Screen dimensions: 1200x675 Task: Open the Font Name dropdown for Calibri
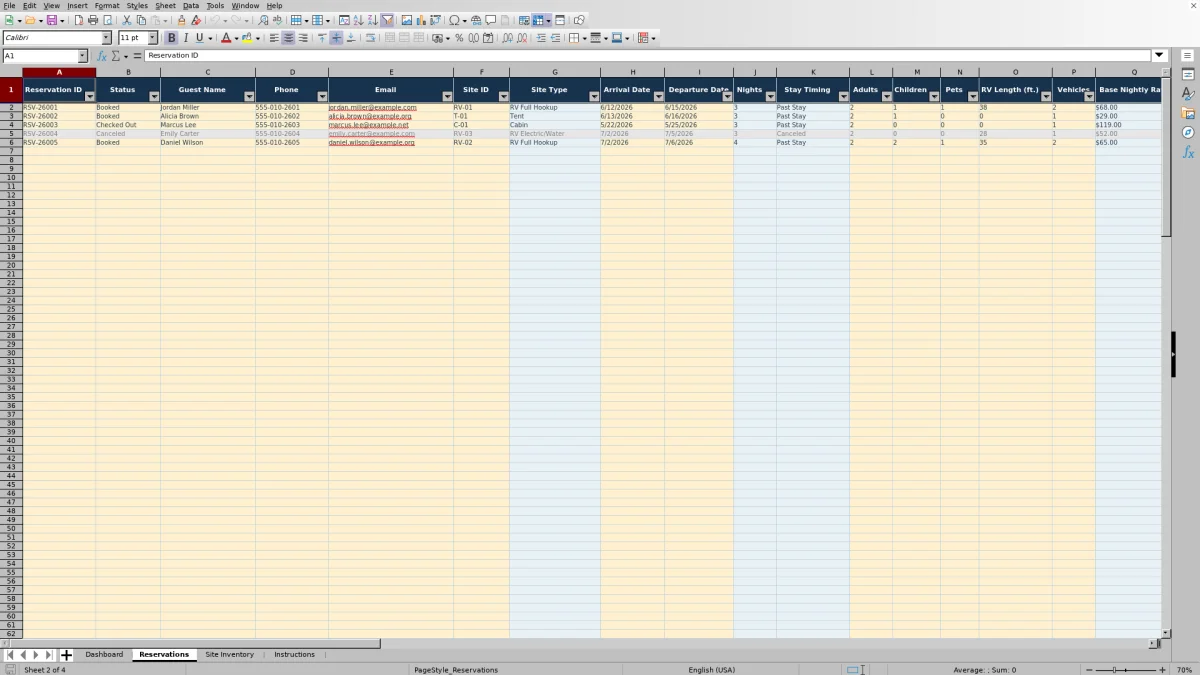coord(106,38)
